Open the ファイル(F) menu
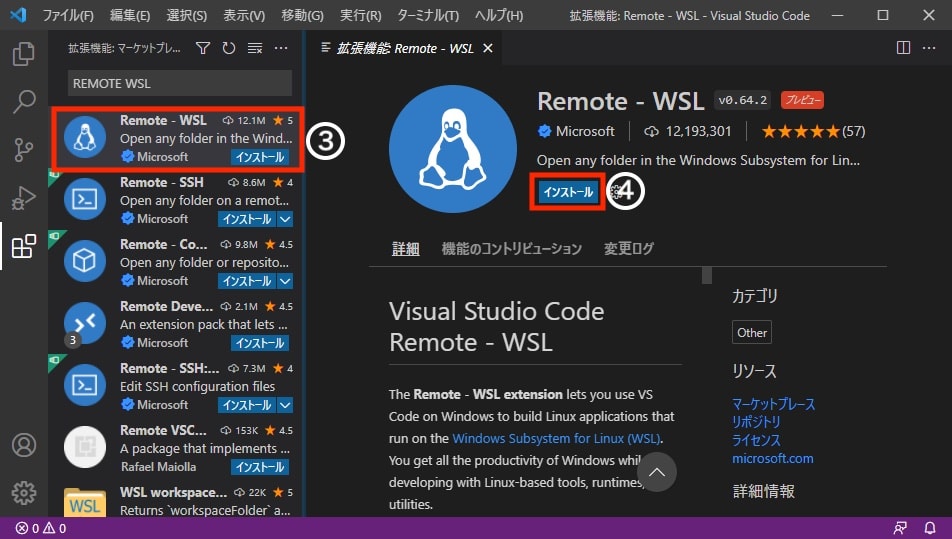Image resolution: width=952 pixels, height=539 pixels. (x=68, y=15)
